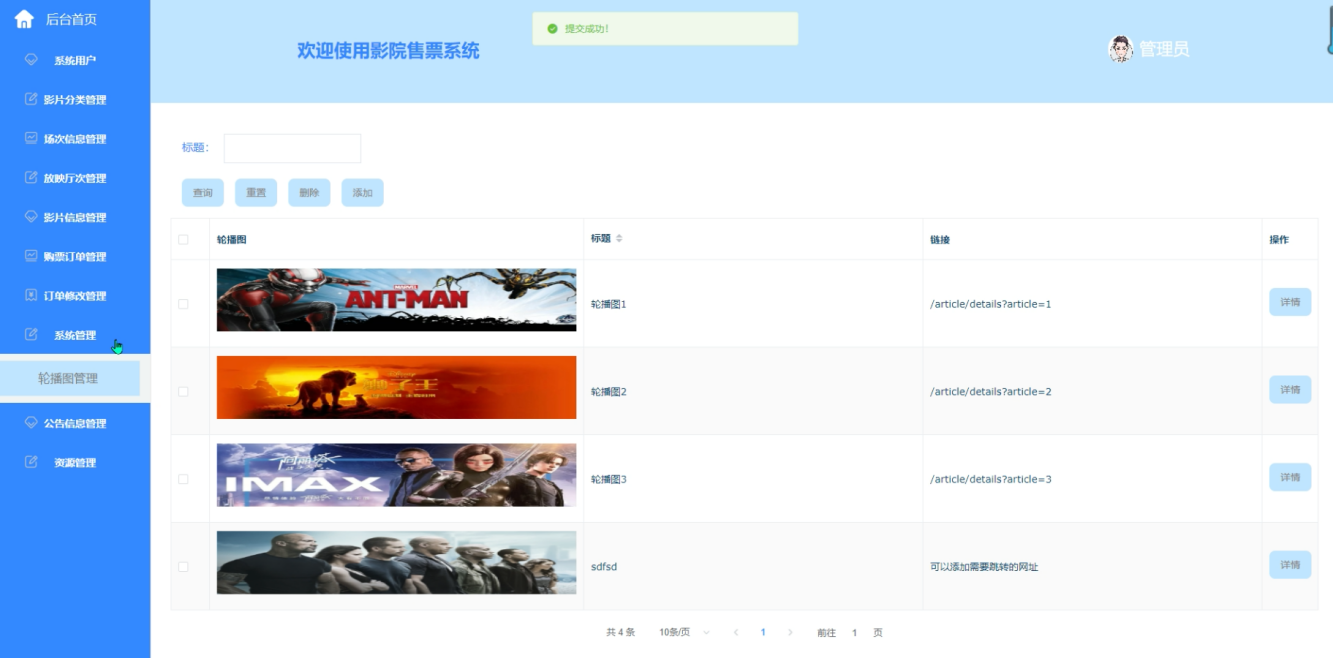Expand the 影片分类管理 sidebar menu
The image size is (1333, 658).
pos(75,99)
